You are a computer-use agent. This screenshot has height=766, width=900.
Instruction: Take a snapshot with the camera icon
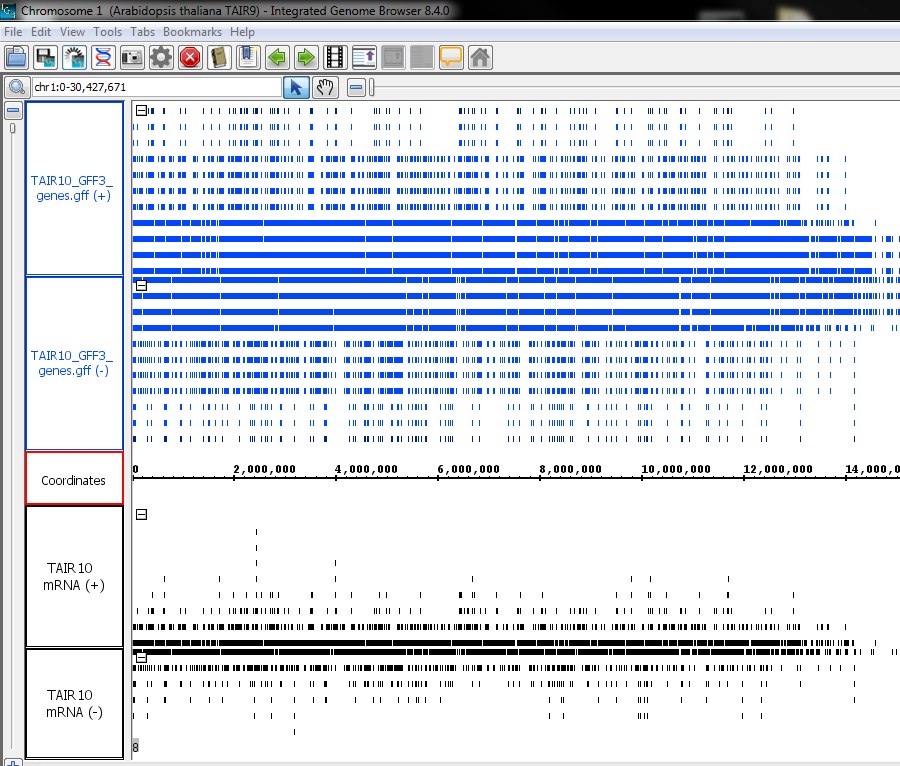pyautogui.click(x=132, y=57)
